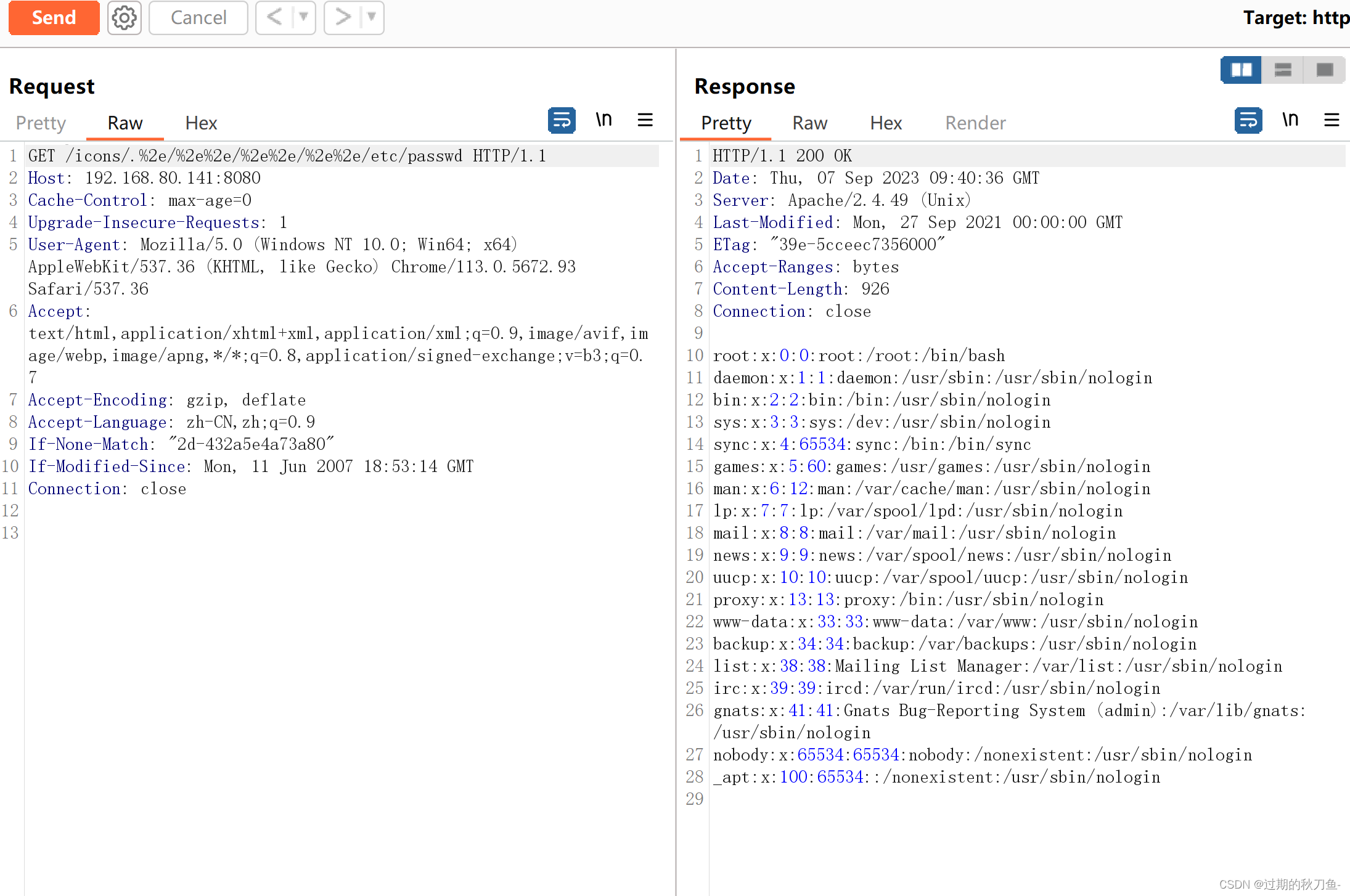
Task: Toggle word wrap in the Response panel
Action: click(1248, 120)
